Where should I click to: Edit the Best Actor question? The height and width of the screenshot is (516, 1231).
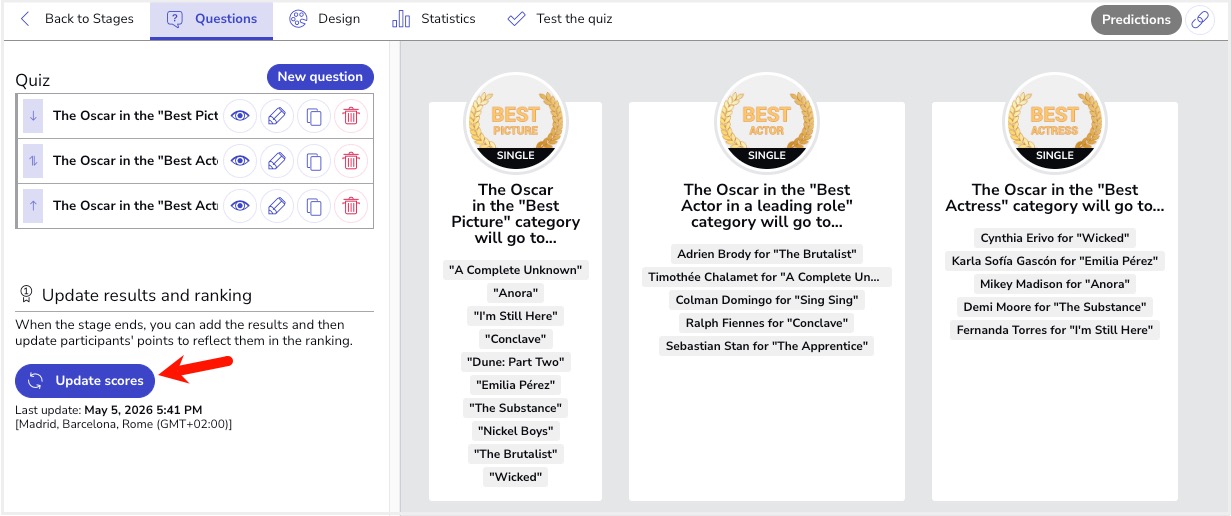point(277,161)
